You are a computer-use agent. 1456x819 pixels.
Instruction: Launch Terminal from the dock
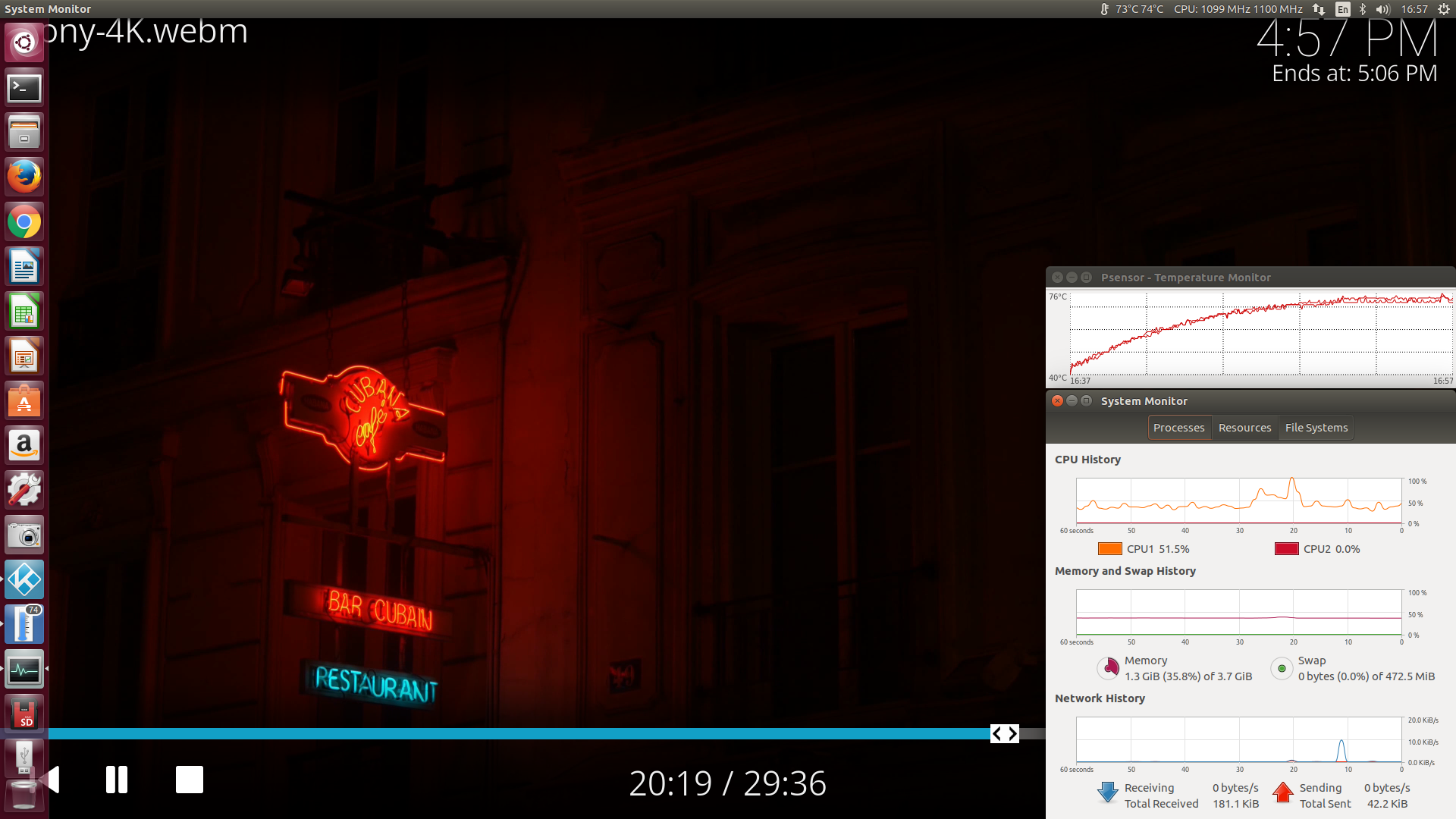coord(24,88)
